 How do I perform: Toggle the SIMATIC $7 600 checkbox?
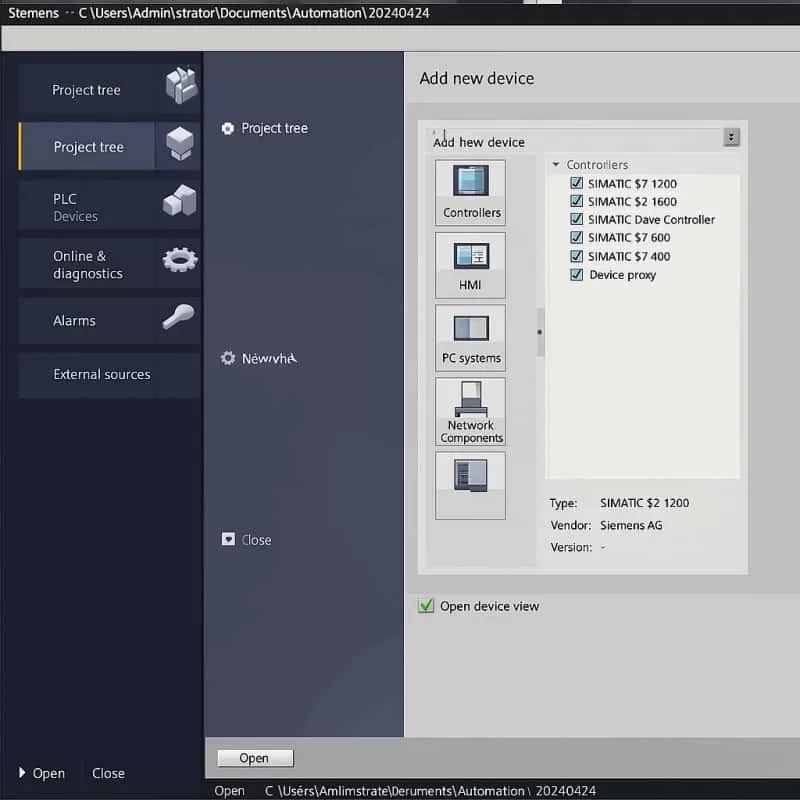click(577, 237)
